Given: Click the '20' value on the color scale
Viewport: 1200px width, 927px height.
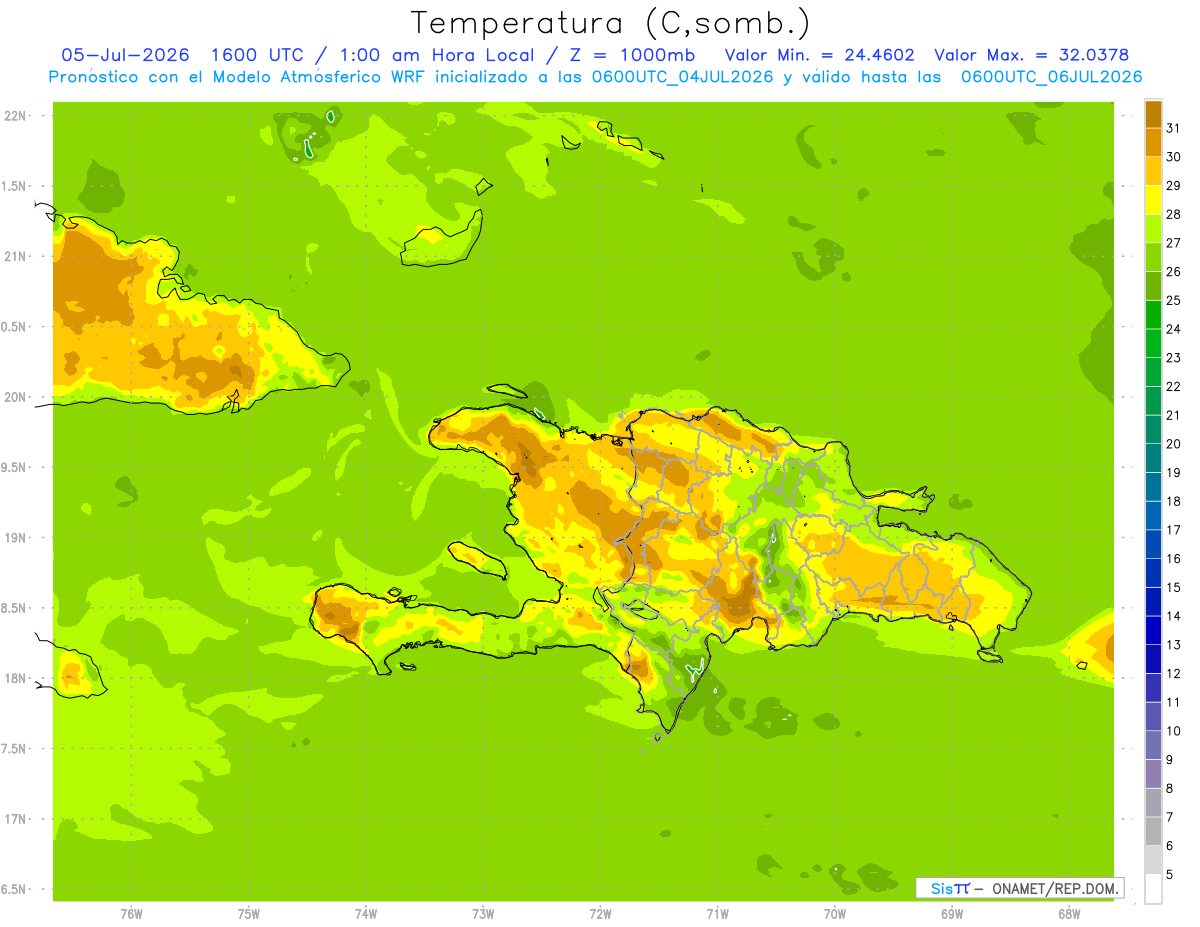Looking at the screenshot, I should coord(1172,444).
